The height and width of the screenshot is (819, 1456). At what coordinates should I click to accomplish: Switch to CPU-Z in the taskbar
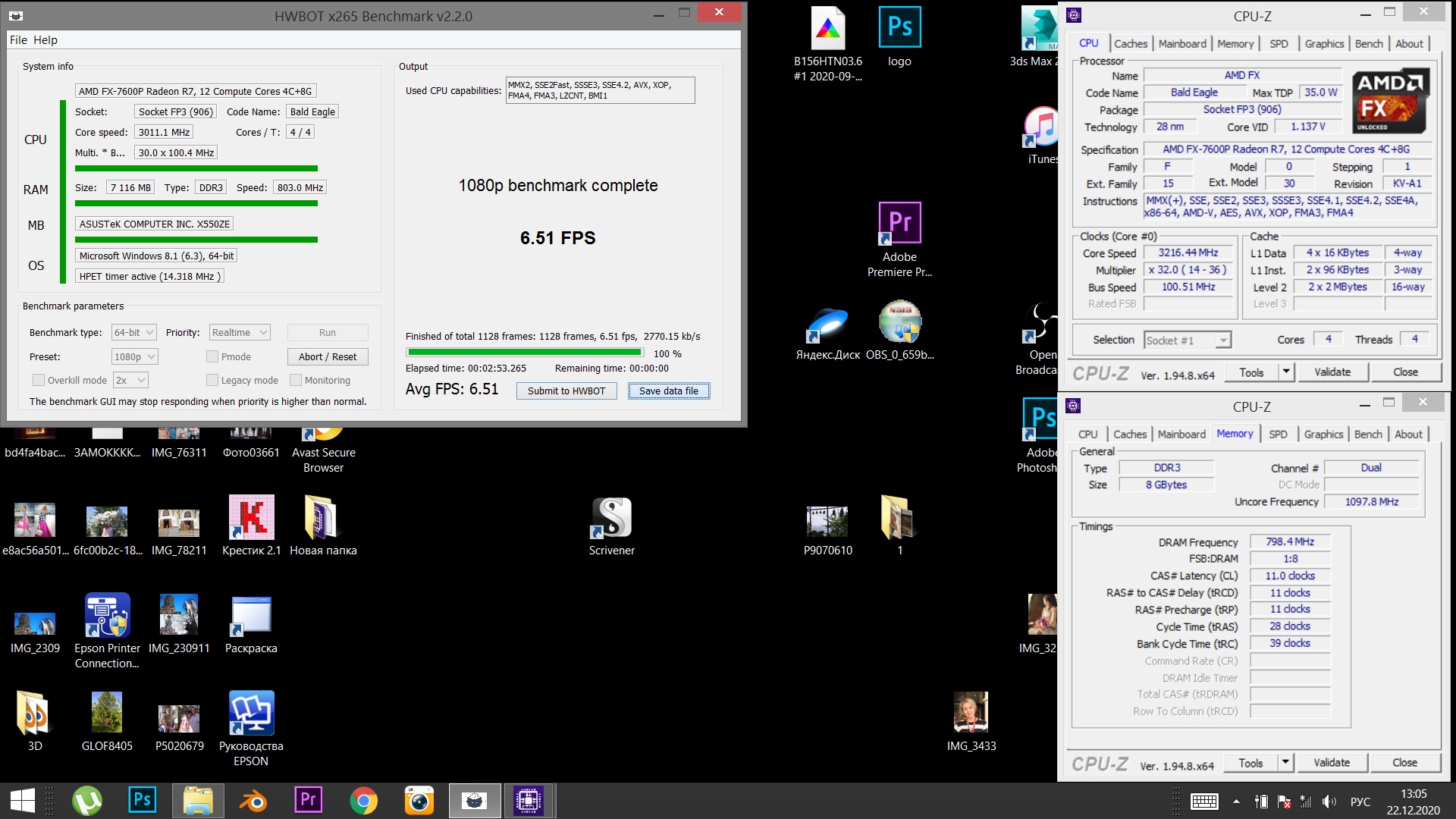[x=529, y=801]
